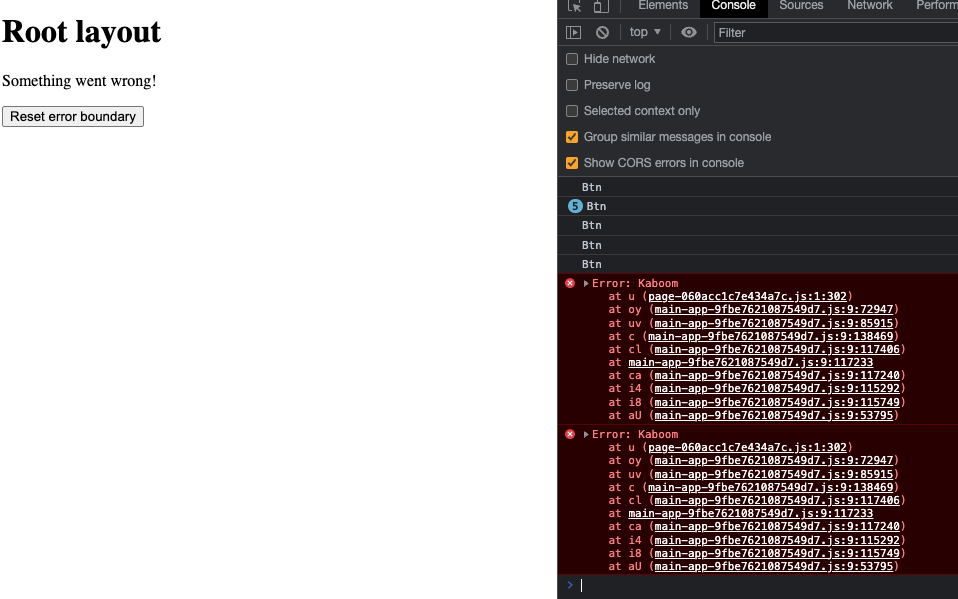Image resolution: width=958 pixels, height=599 pixels.
Task: Create a live expression with the eye icon
Action: (x=689, y=32)
